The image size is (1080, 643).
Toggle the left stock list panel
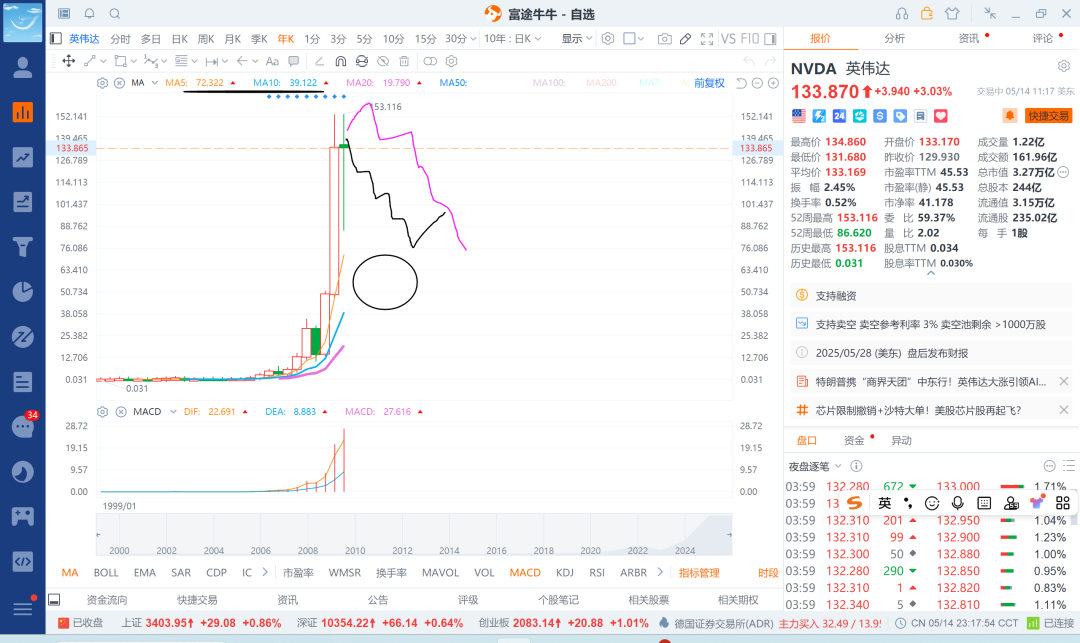[56, 39]
